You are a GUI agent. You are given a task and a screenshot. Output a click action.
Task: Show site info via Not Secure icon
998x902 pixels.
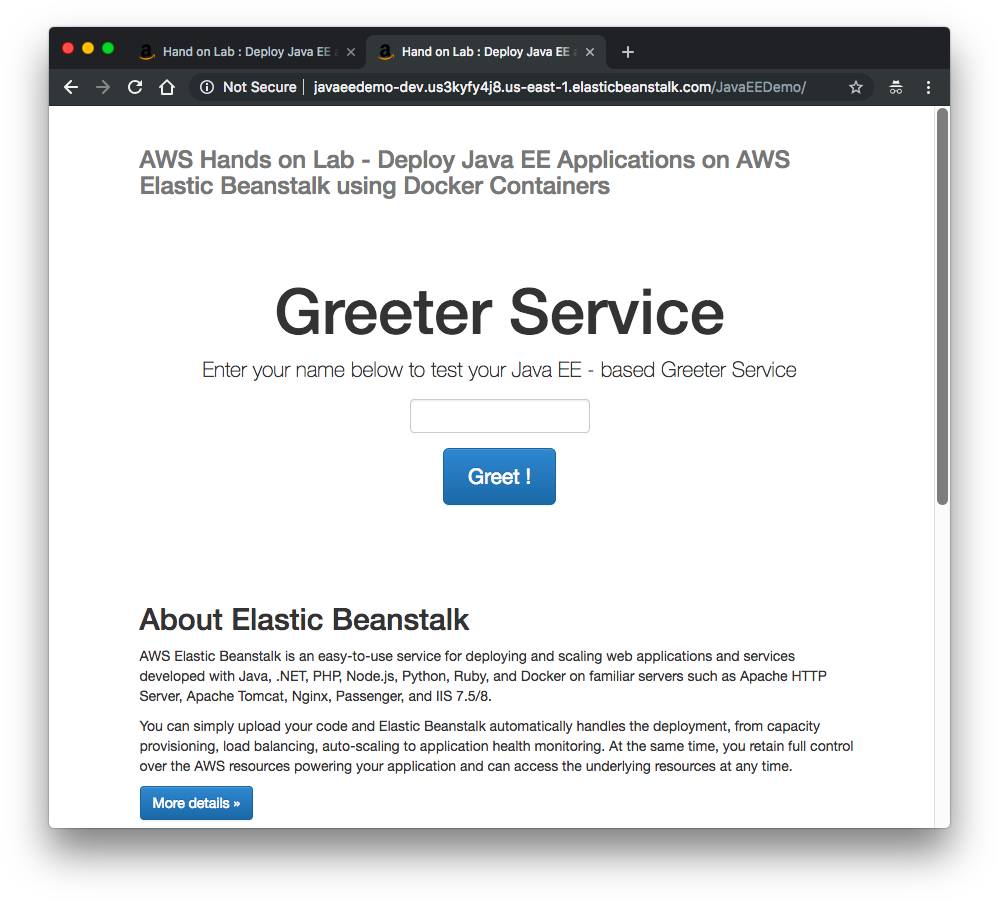click(207, 87)
